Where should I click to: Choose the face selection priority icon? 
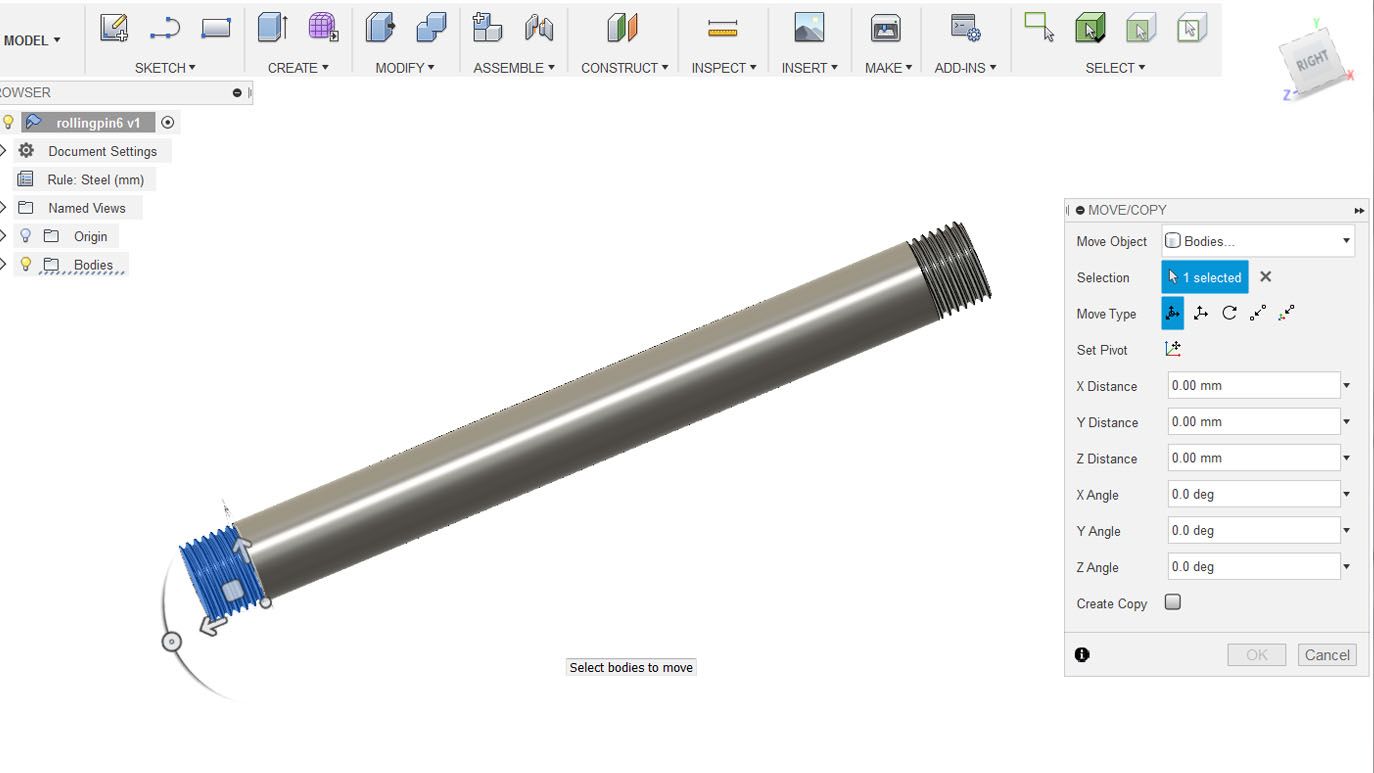click(1140, 28)
